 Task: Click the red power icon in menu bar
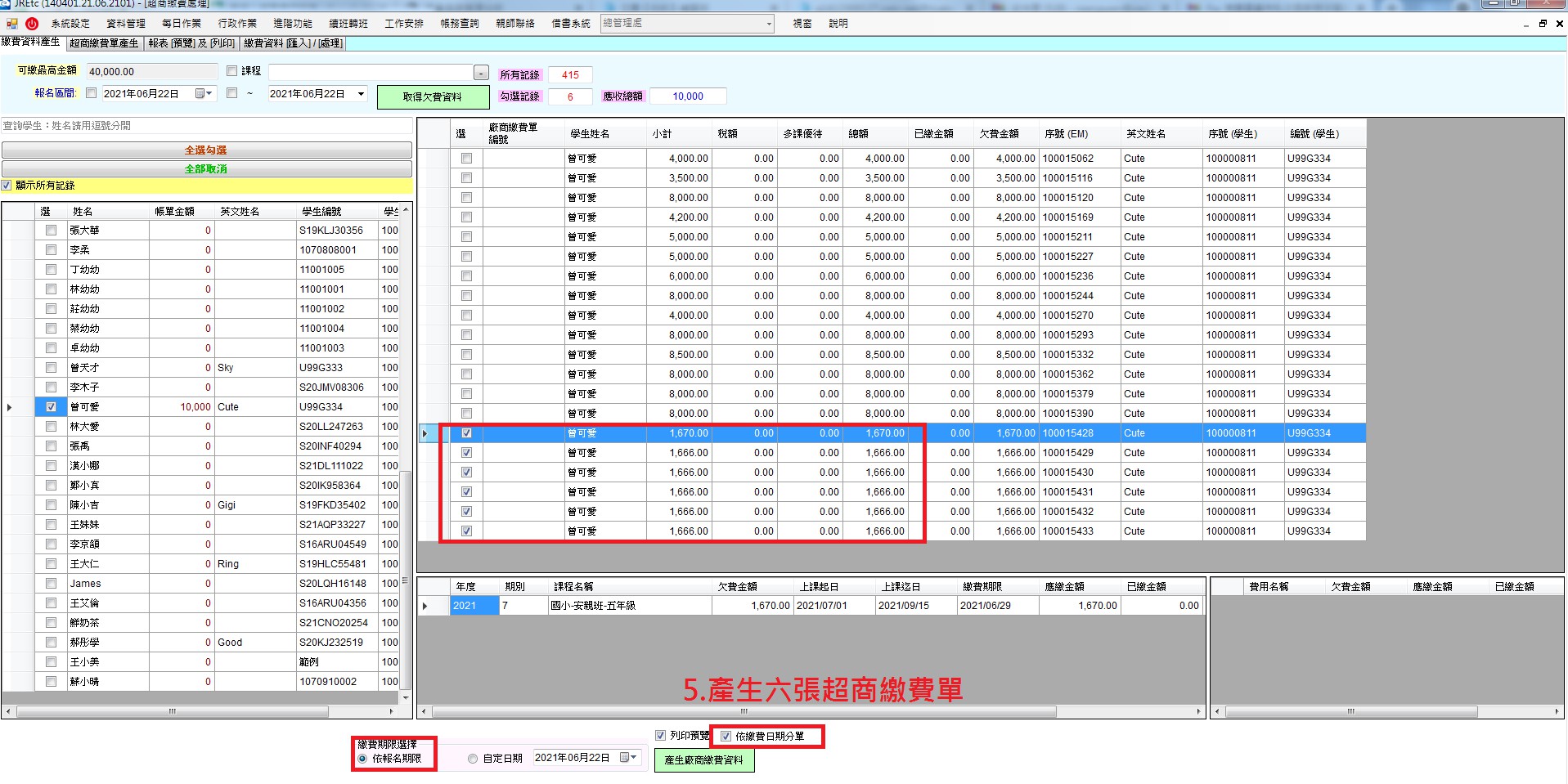(x=32, y=24)
